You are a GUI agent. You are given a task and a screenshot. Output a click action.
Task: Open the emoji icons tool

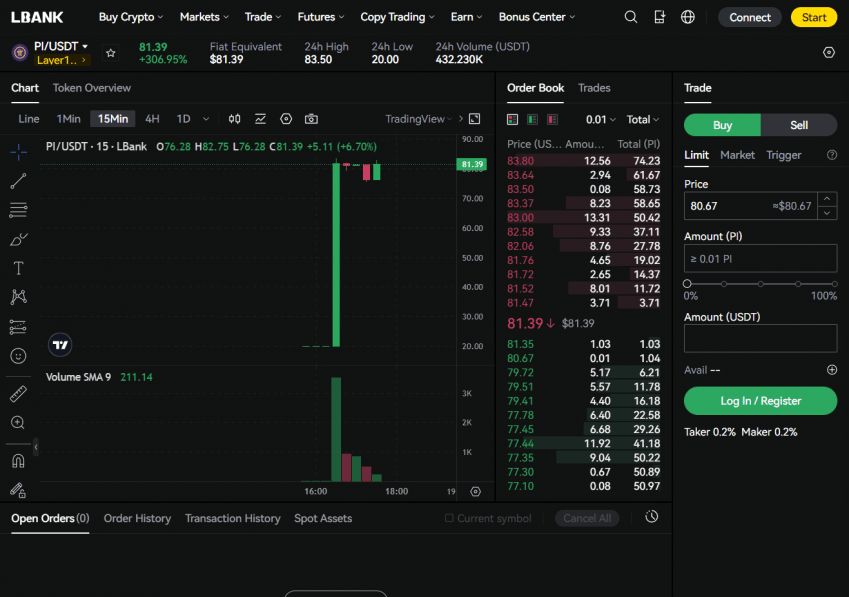[18, 356]
